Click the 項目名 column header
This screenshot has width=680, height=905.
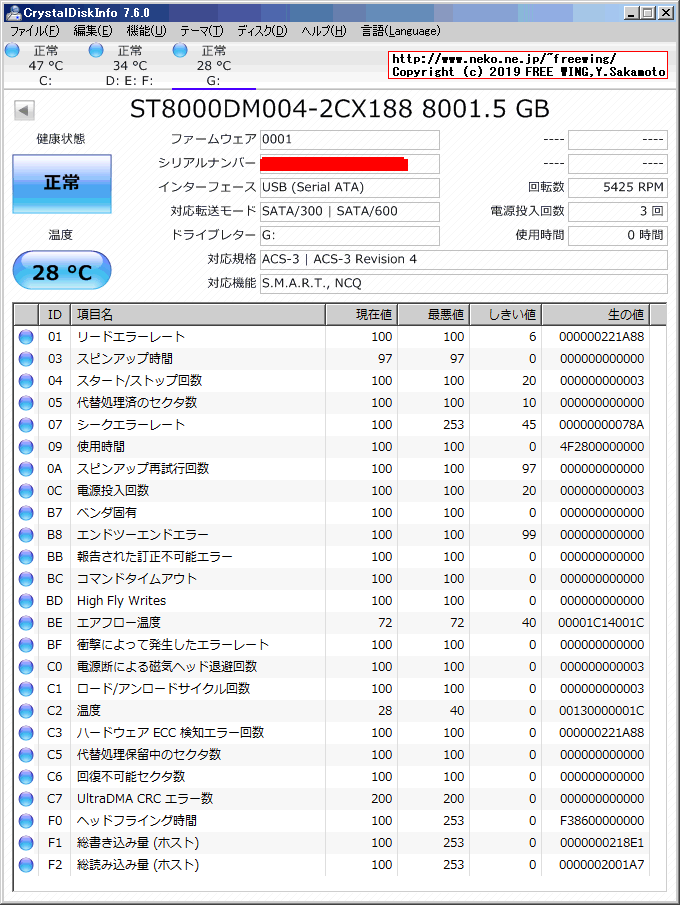[x=197, y=315]
